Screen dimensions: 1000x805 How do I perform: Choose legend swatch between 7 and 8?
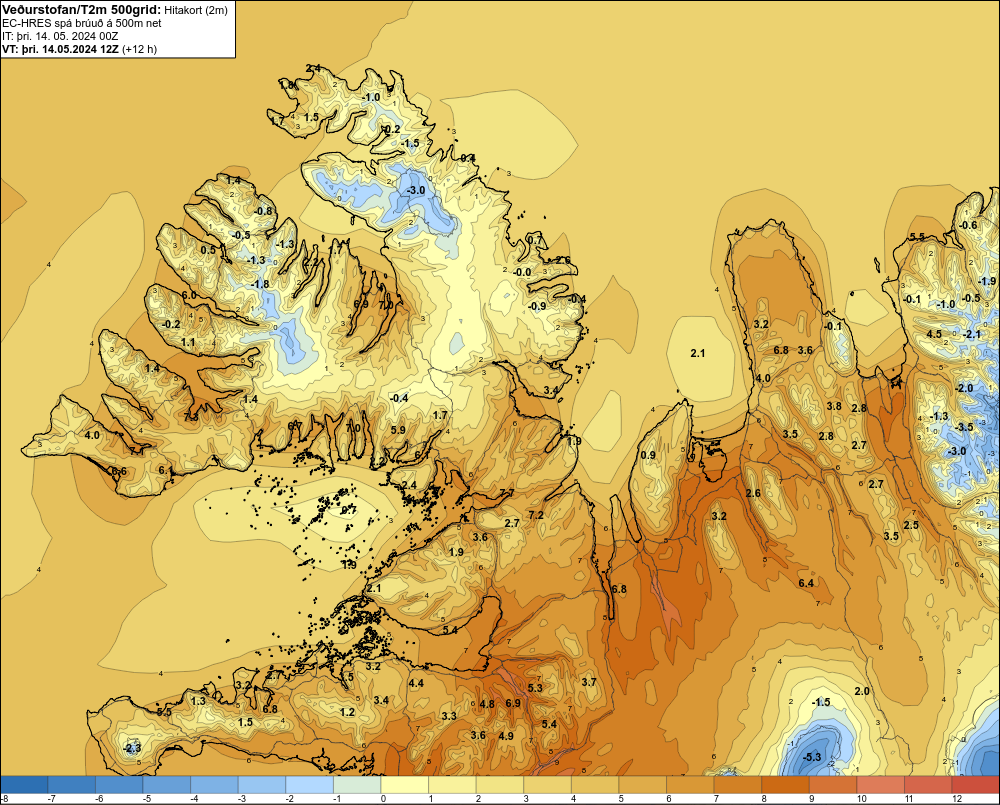coord(738,784)
